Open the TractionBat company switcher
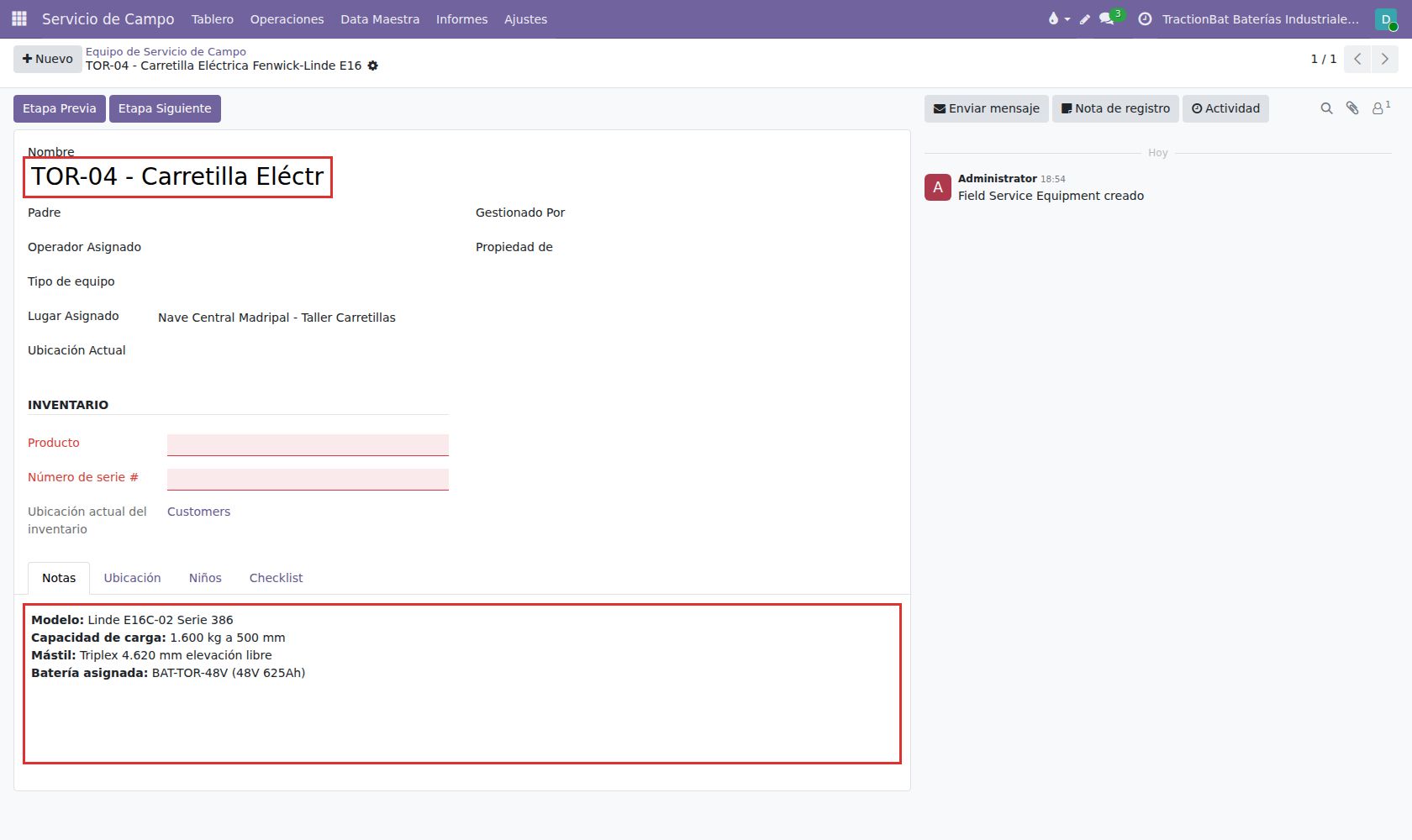 [1260, 18]
